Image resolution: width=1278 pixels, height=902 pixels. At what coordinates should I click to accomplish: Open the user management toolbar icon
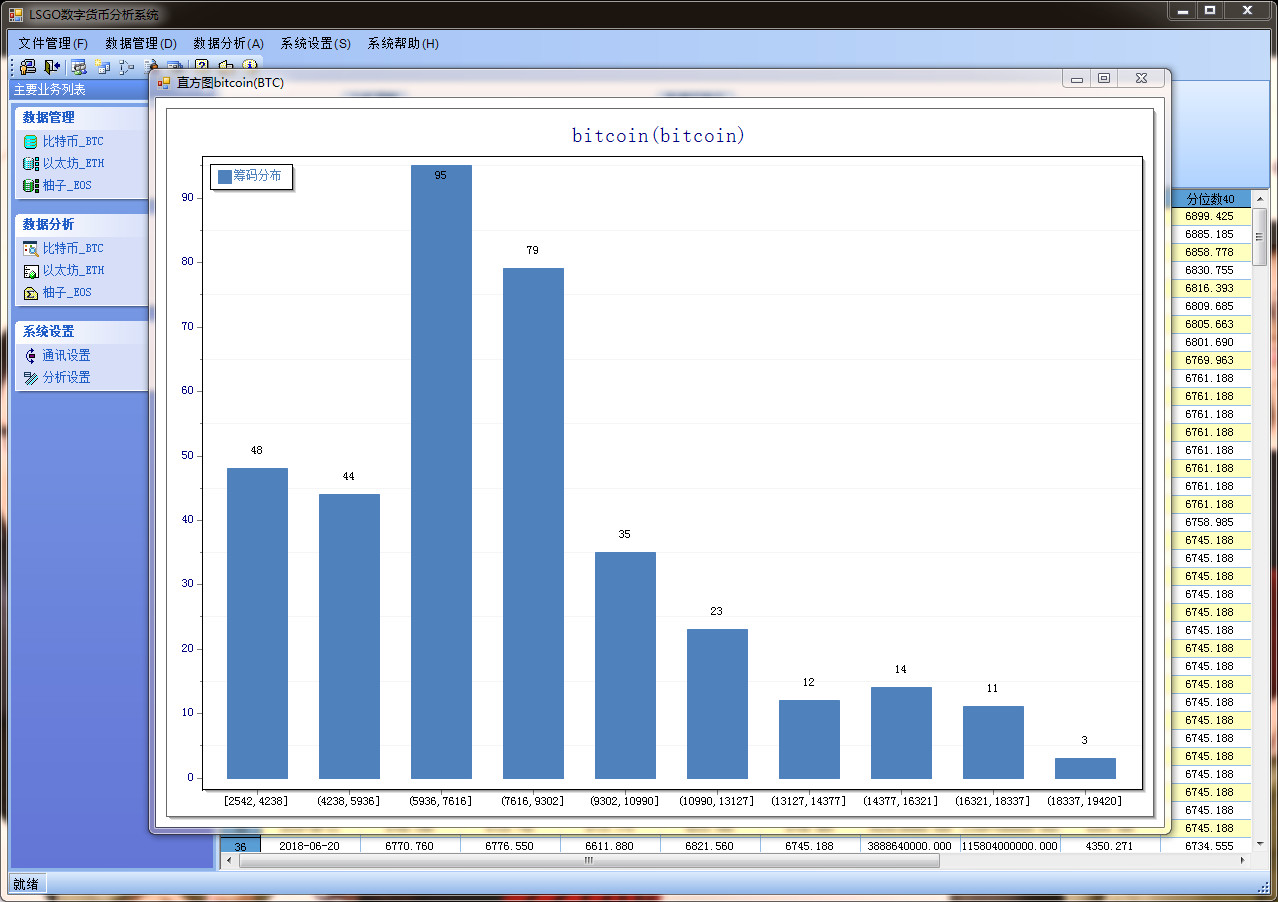78,67
